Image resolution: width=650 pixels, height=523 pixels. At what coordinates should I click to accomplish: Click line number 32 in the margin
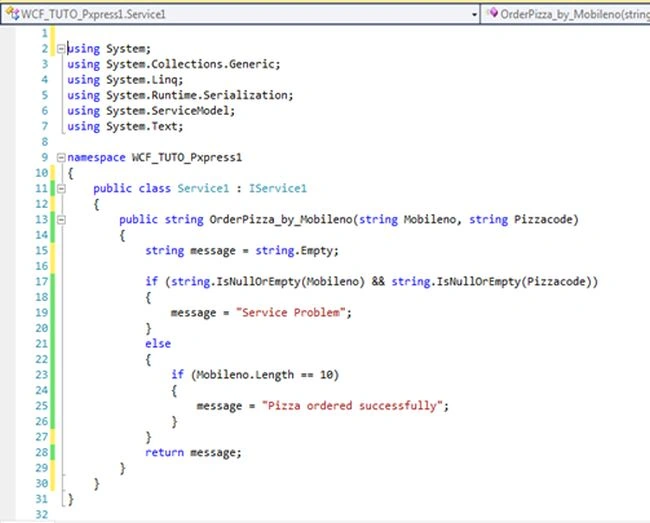(41, 515)
